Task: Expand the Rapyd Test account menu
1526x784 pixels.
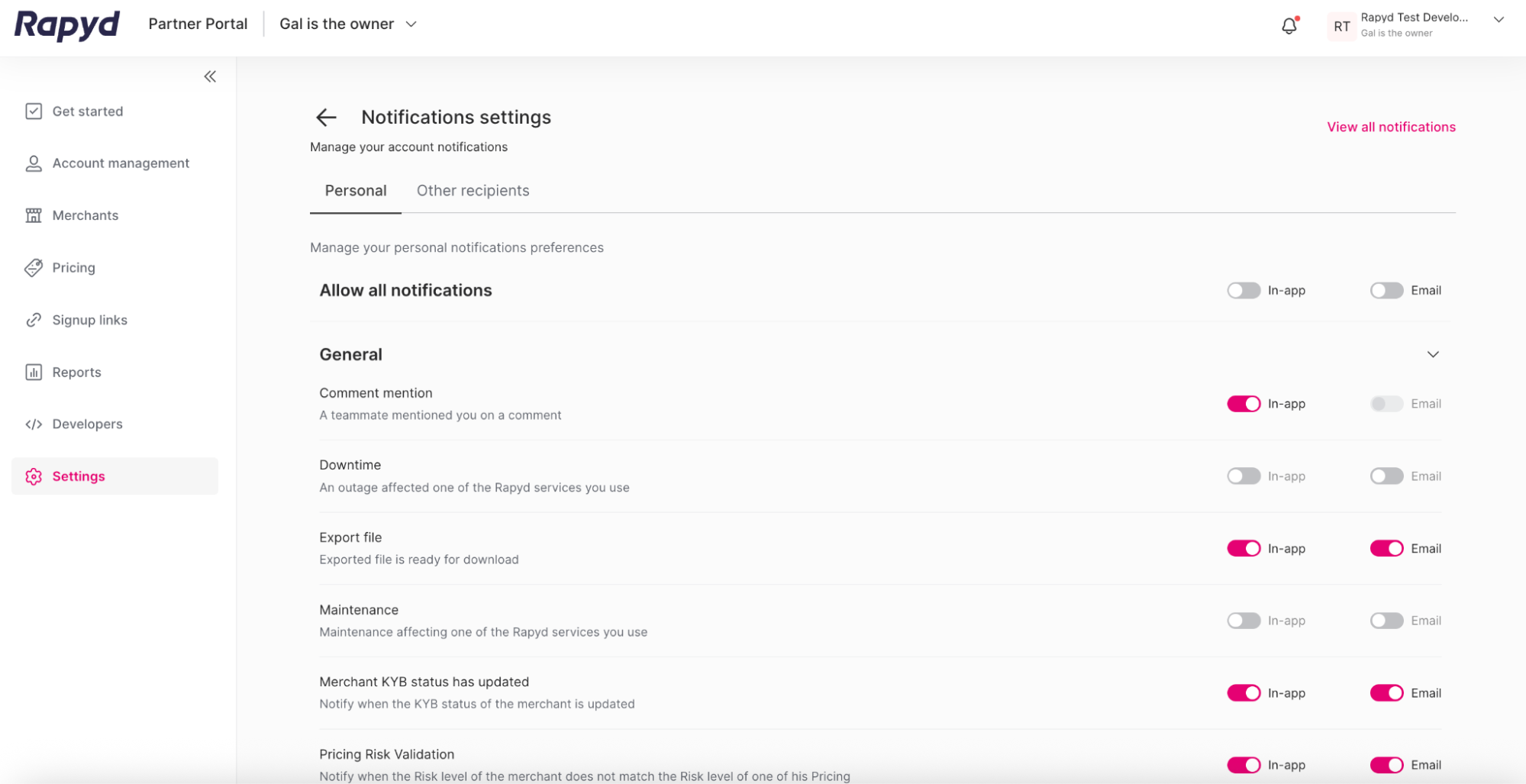Action: tap(1498, 20)
